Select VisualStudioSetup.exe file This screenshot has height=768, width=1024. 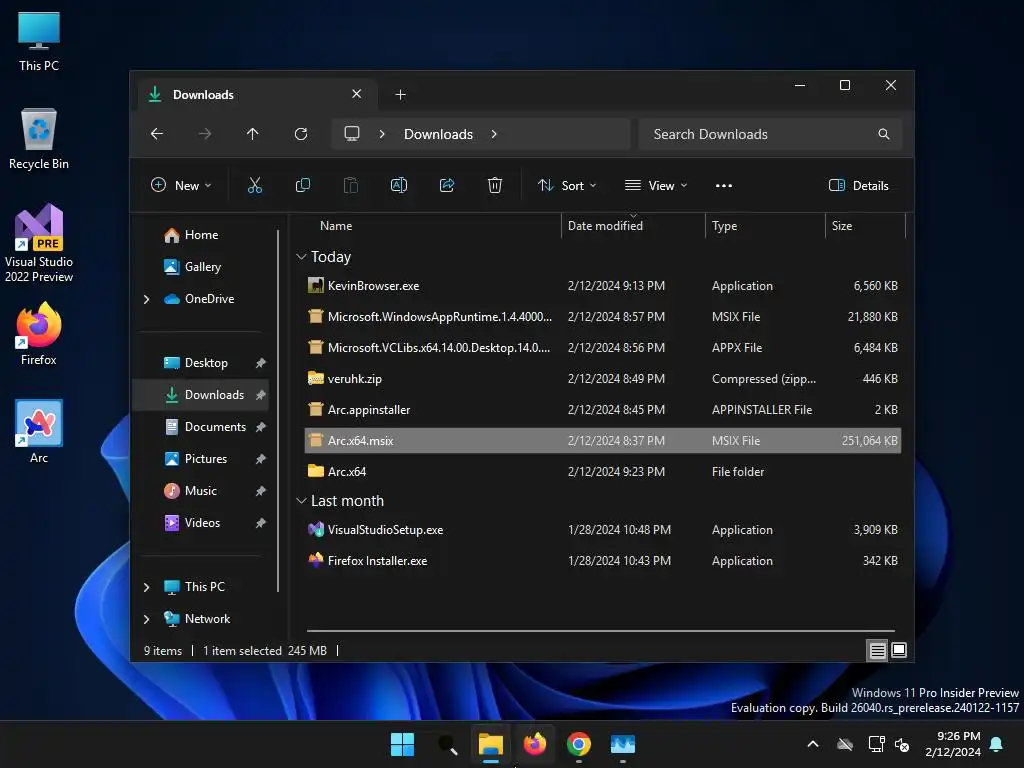click(602, 530)
